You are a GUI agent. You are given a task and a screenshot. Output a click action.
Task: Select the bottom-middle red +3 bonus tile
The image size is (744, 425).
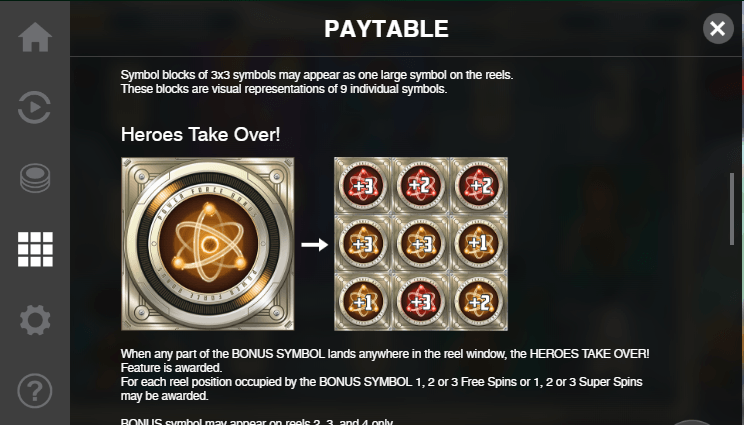coord(421,302)
